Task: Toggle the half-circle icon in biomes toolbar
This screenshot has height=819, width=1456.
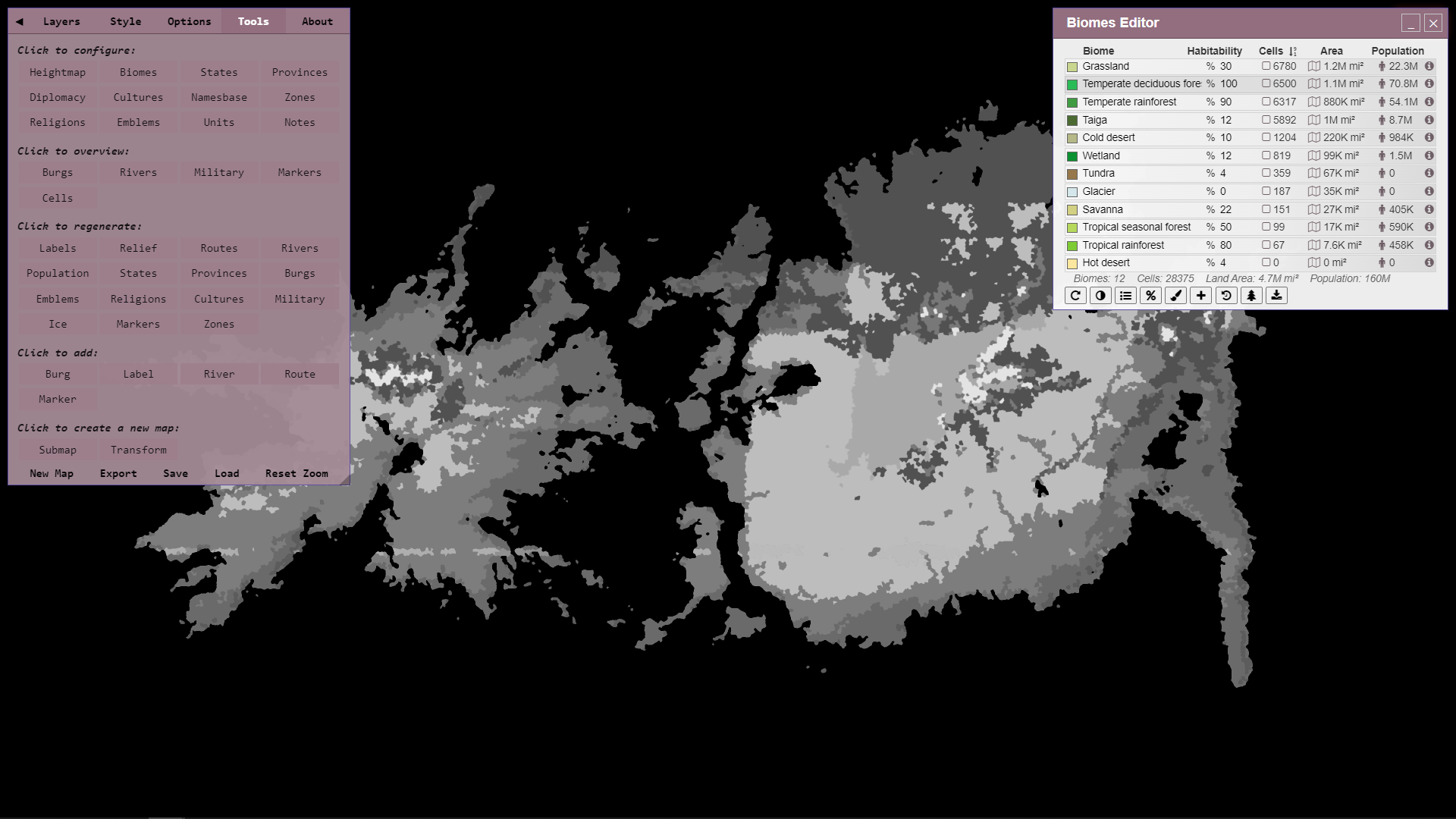Action: 1100,296
